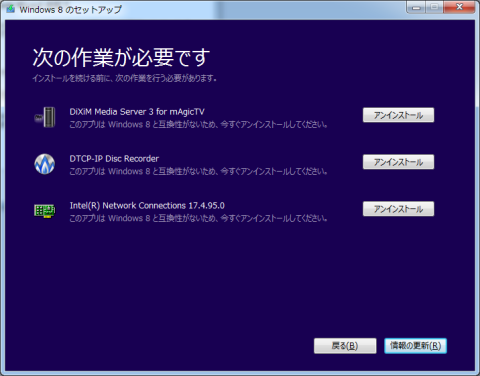Click the Windows 8 setup title bar icon
Screen dimensions: 480x376
click(10, 9)
